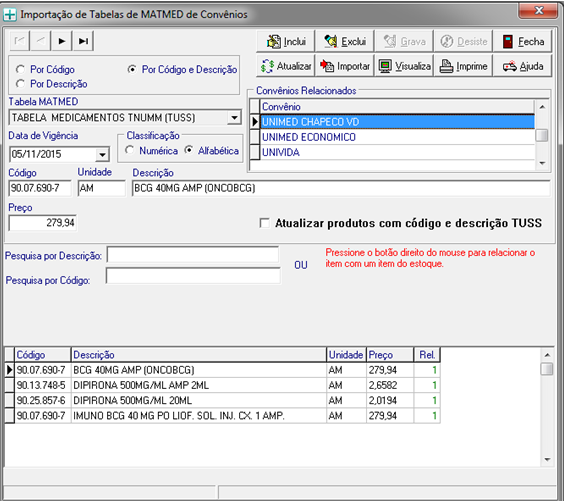Screen dimensions: 564x501
Task: Click the Preço column header in grid
Action: 390,355
